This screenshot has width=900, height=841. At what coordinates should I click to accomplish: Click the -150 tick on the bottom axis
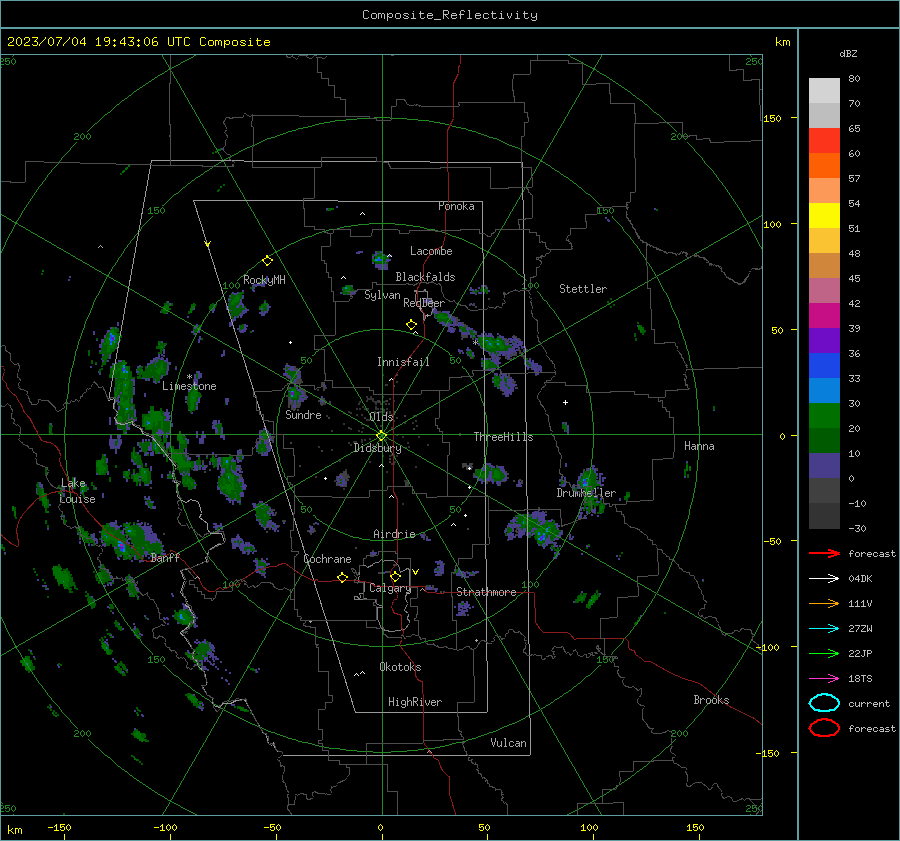[x=59, y=827]
